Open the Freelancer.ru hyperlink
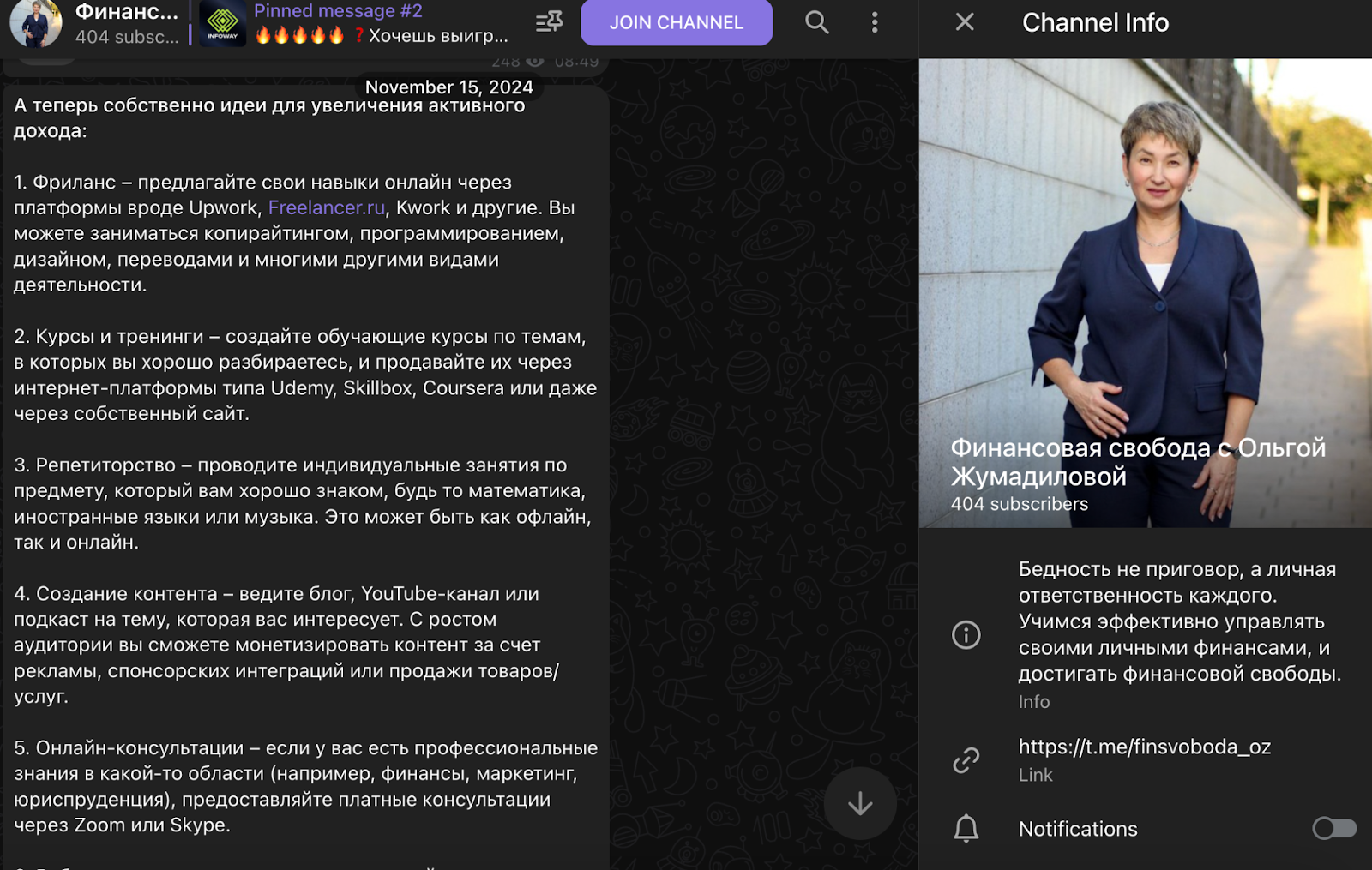 (x=327, y=207)
